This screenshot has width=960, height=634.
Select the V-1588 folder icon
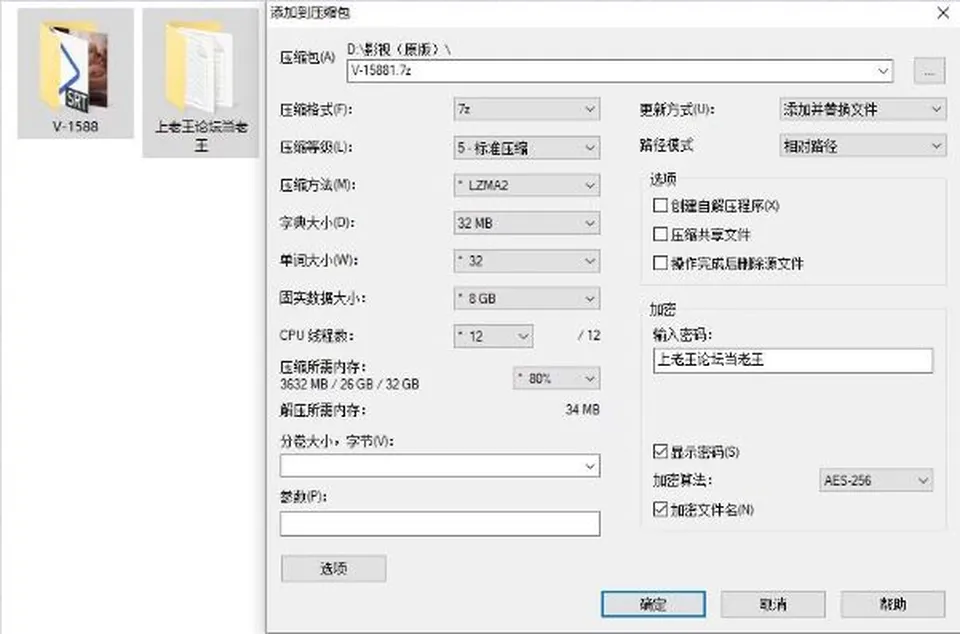point(75,73)
